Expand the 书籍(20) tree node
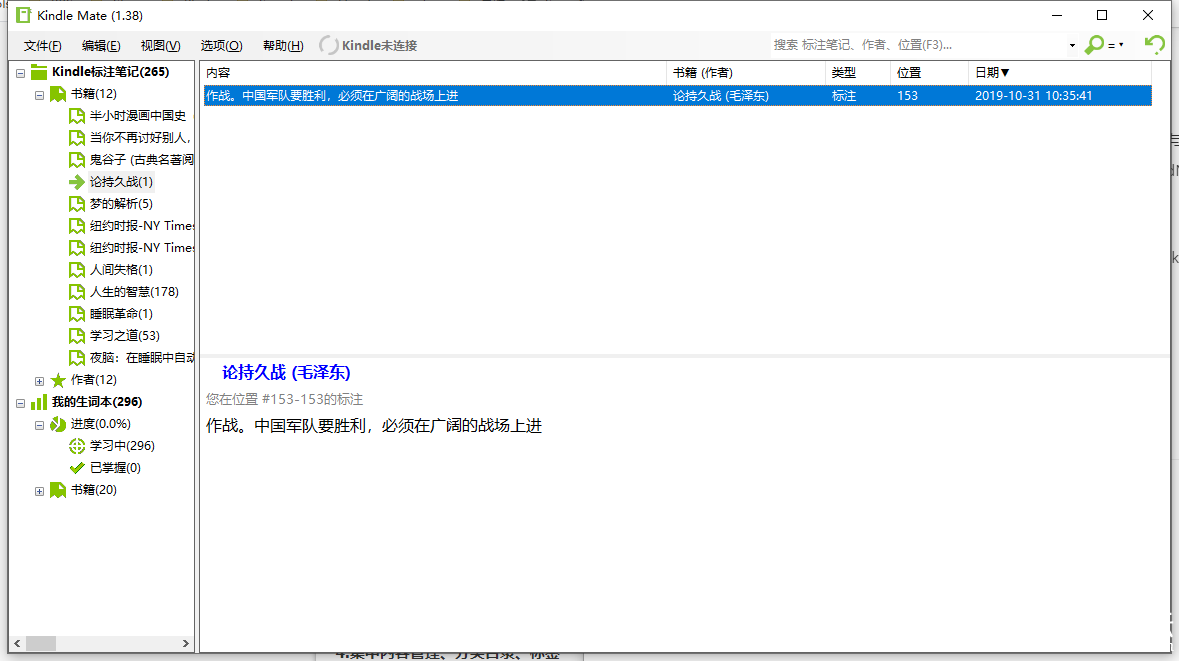The image size is (1179, 661). point(39,491)
